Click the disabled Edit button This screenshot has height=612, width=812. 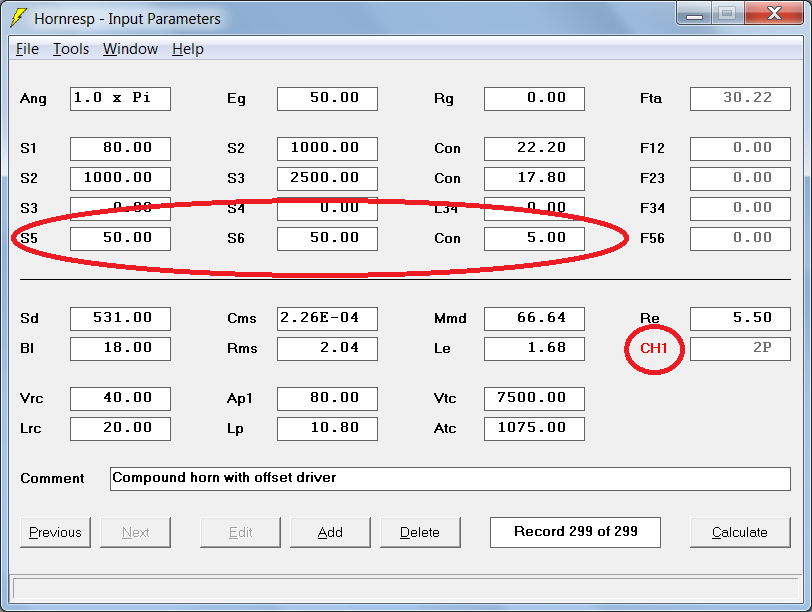point(240,532)
